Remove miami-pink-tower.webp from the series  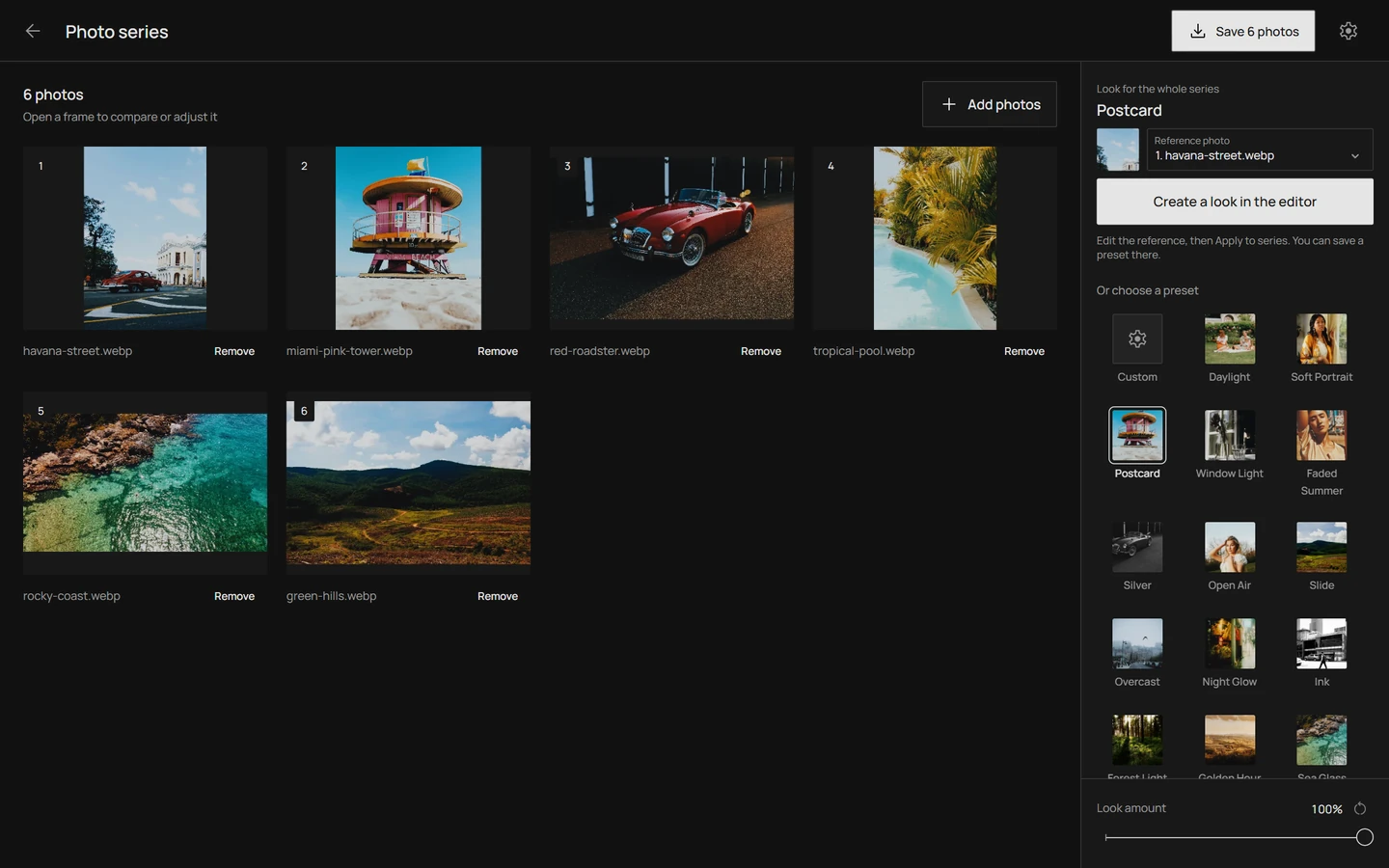(x=498, y=351)
